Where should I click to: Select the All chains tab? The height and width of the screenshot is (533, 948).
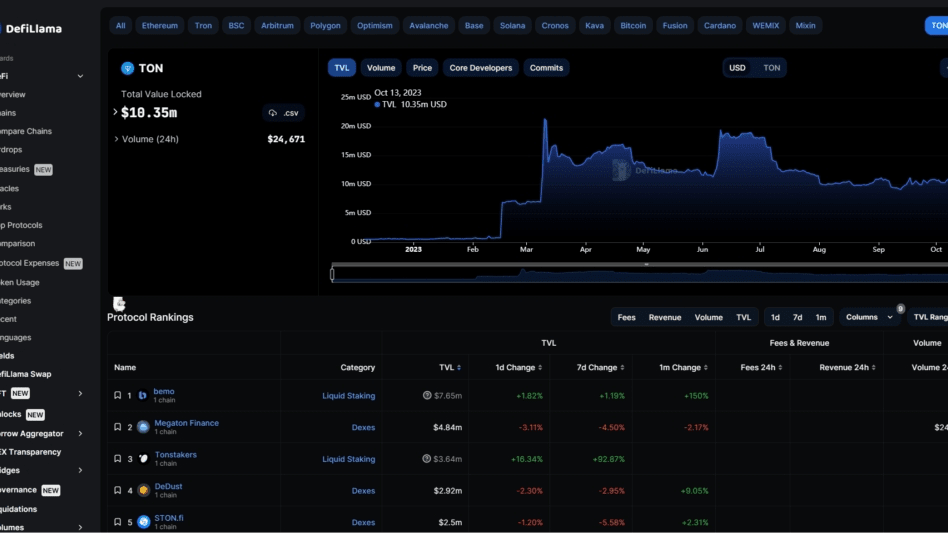coord(120,25)
